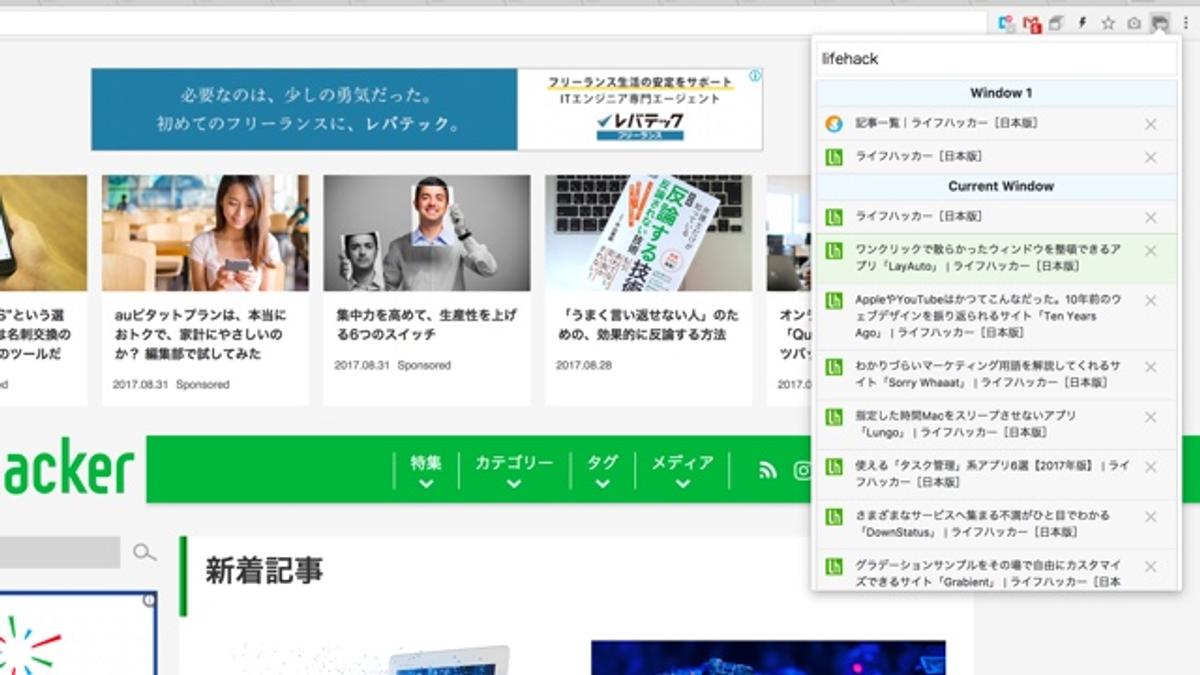Screen dimensions: 1200x675
Task: Open Chrome's three-dot menu
Action: (x=1186, y=23)
